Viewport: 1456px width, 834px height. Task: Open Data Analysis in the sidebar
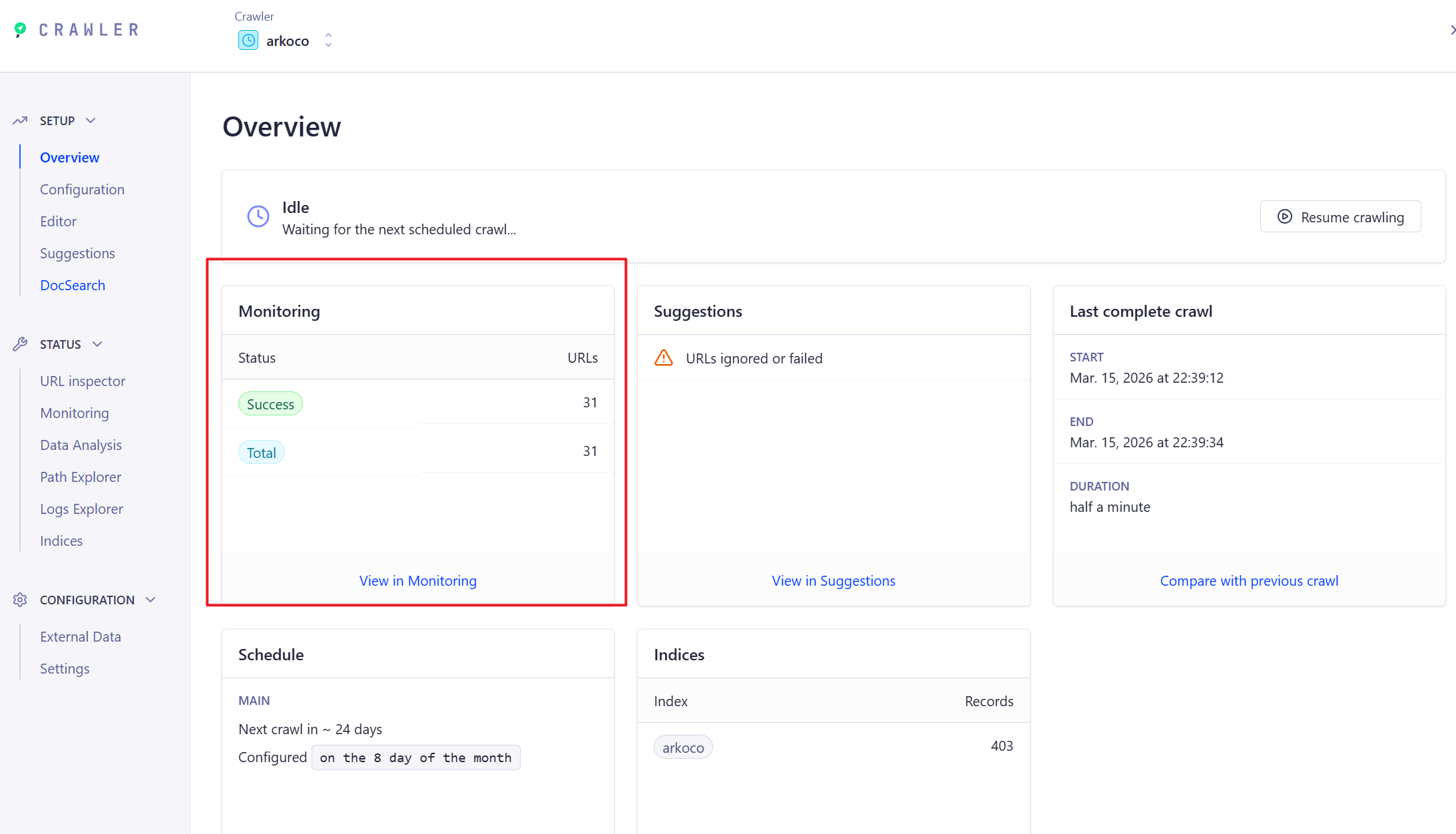pos(81,445)
